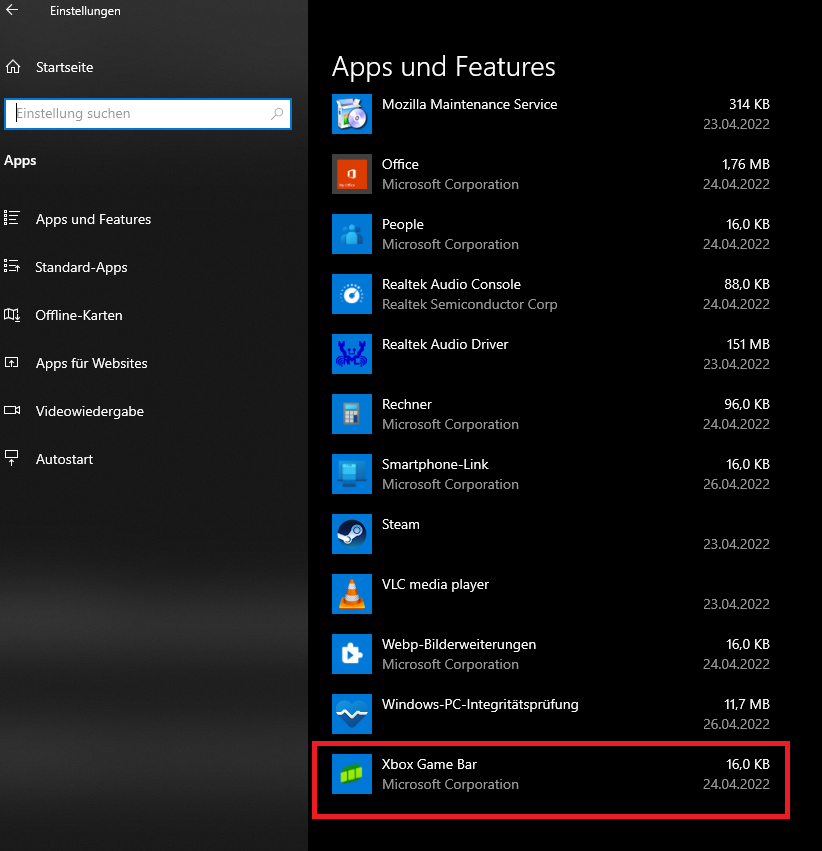This screenshot has height=851, width=822.
Task: Click the Apps und Features page heading
Action: click(x=443, y=67)
